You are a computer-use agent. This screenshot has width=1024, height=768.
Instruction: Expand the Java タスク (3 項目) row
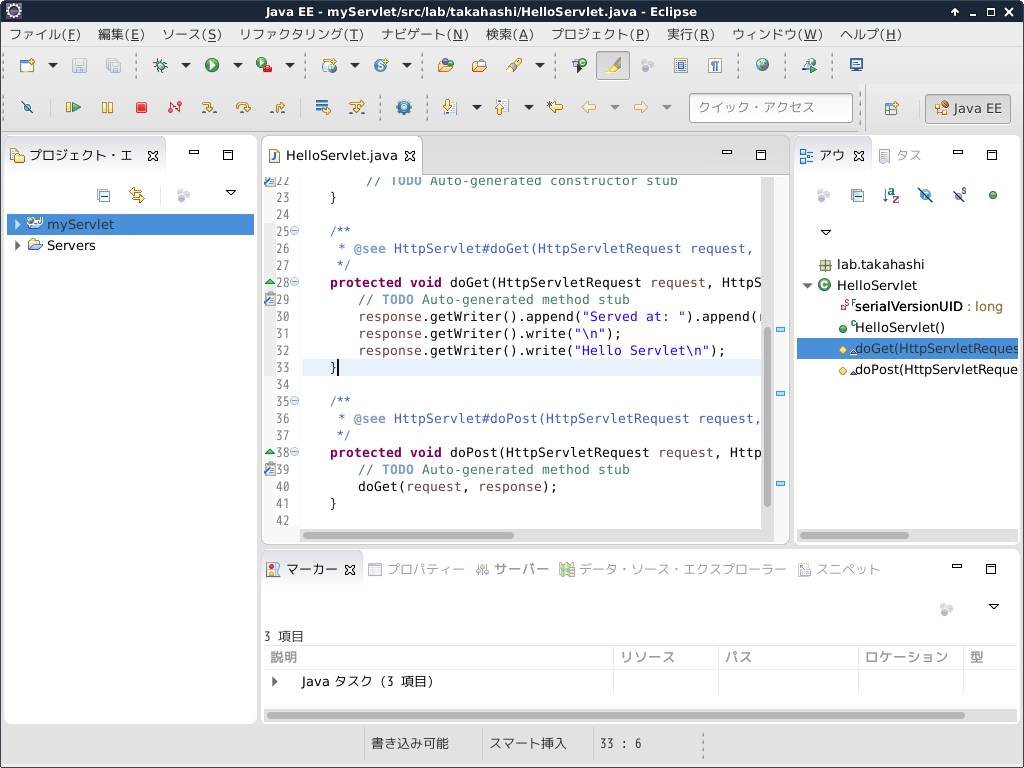click(275, 682)
